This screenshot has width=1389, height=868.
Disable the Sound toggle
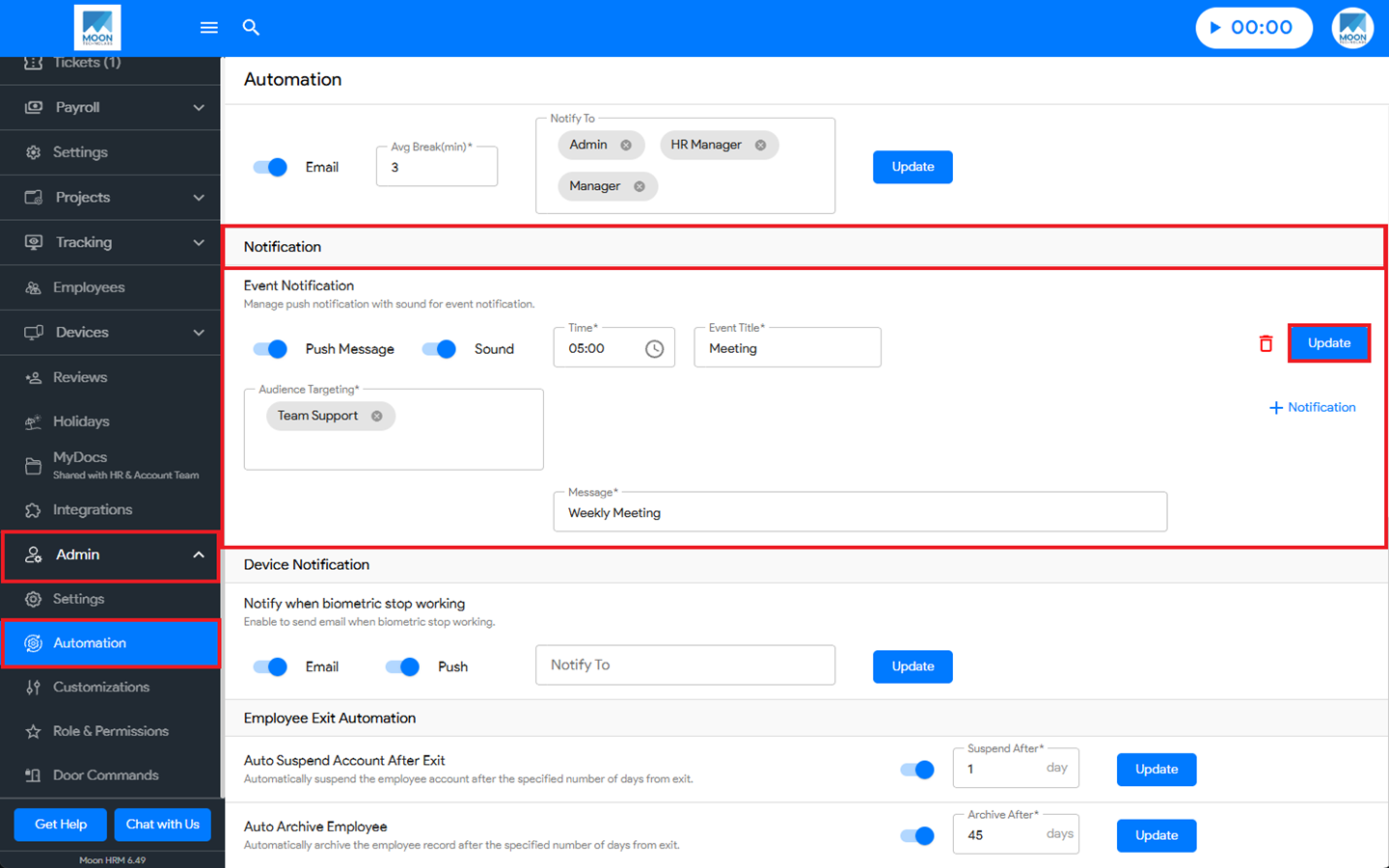(440, 349)
